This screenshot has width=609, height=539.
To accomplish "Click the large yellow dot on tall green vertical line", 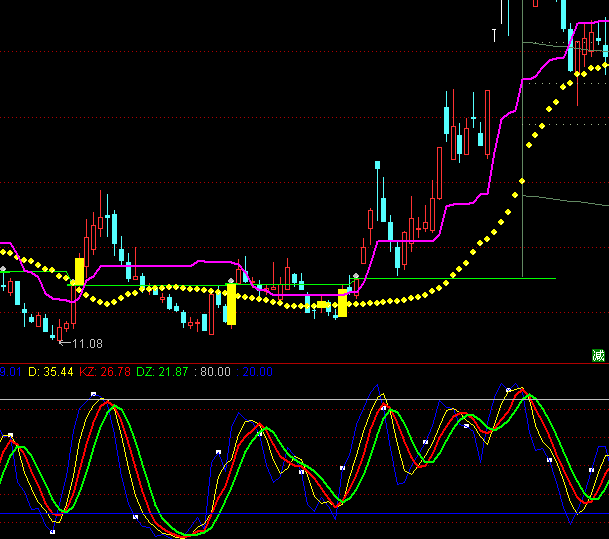I will (521, 181).
